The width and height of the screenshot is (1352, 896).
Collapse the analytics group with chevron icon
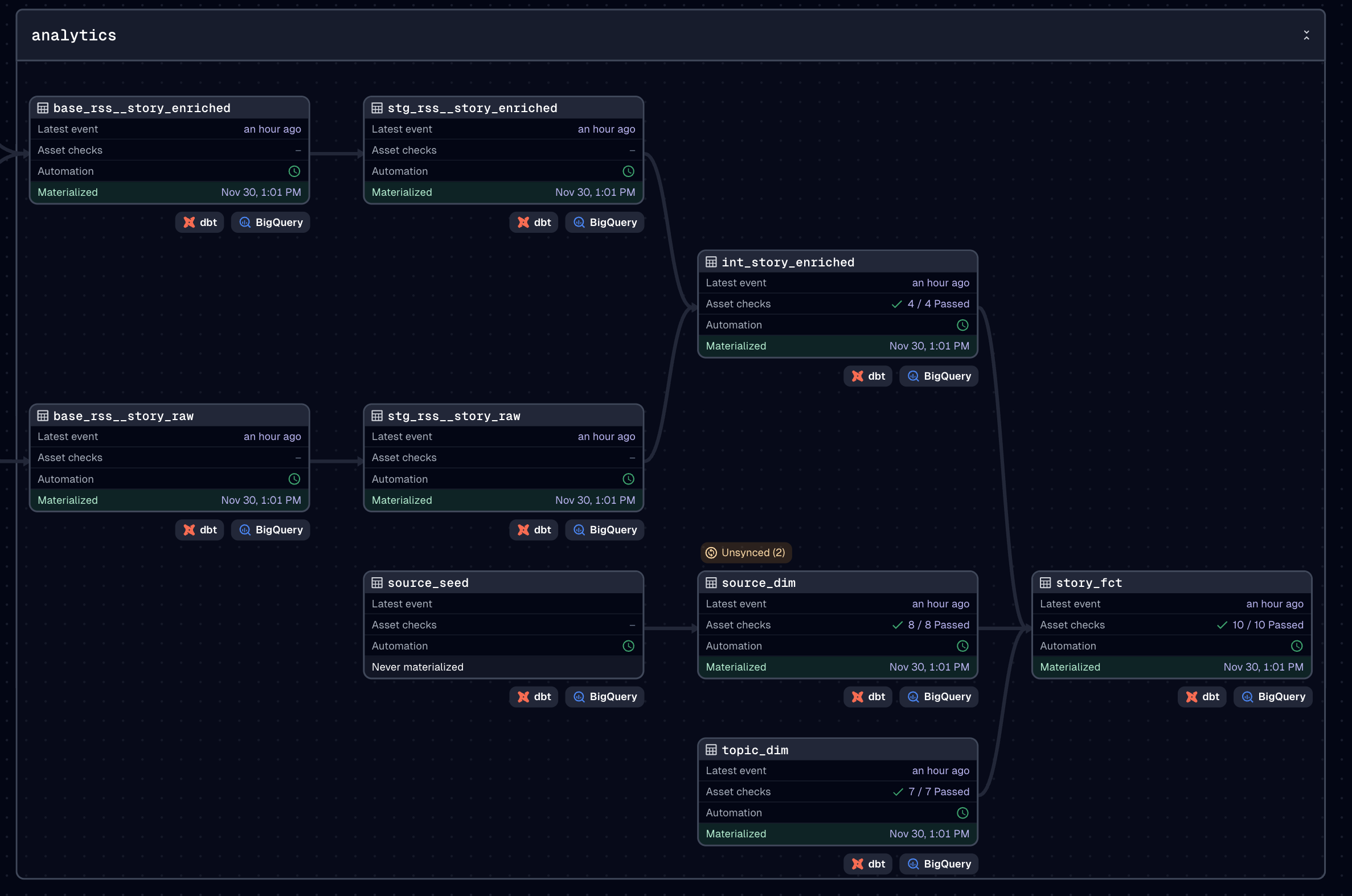pyautogui.click(x=1306, y=35)
